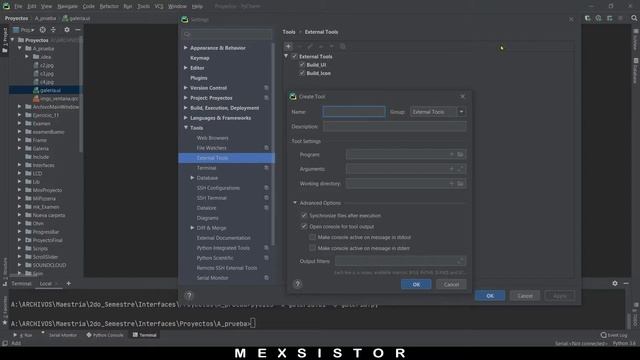Click the browse folder icon in Program field
Viewport: 640px width, 360px height.
click(x=460, y=154)
